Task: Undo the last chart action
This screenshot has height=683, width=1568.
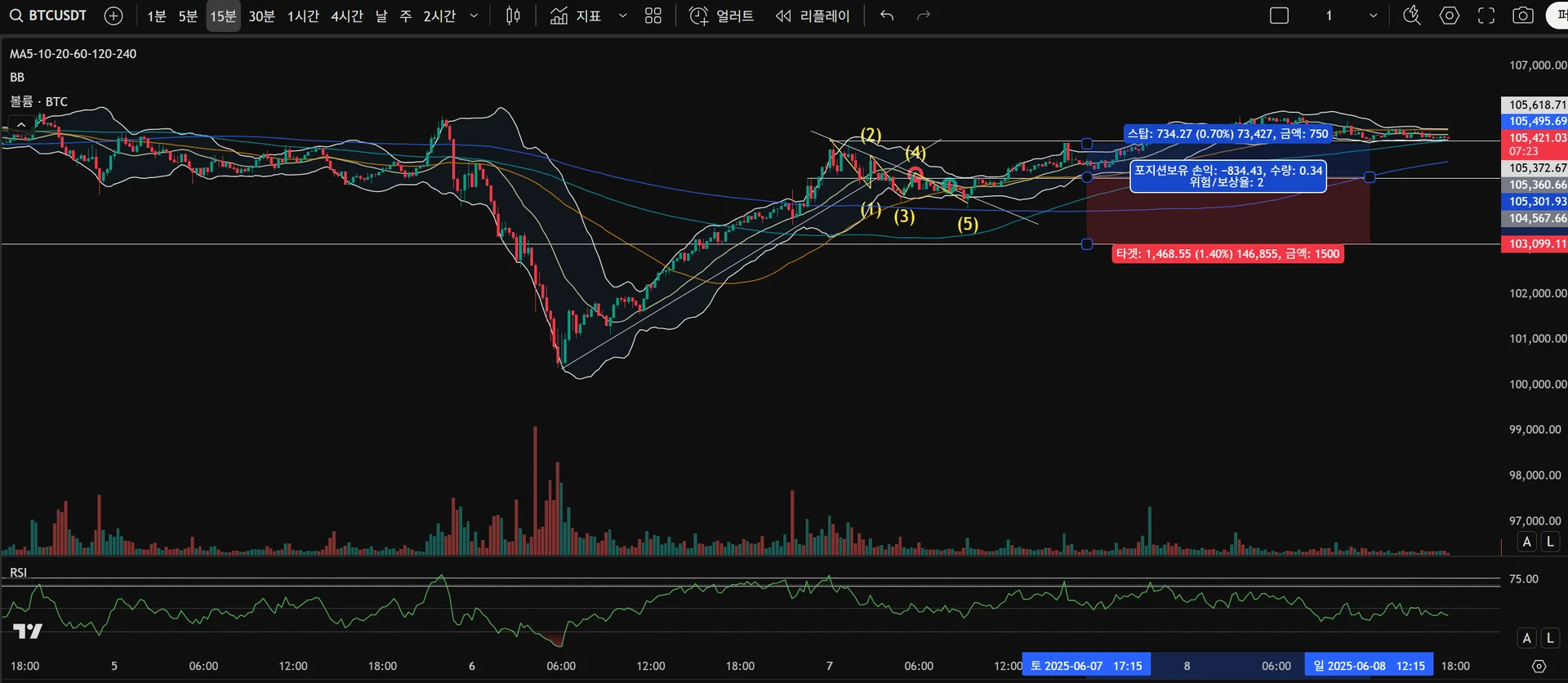Action: [887, 16]
